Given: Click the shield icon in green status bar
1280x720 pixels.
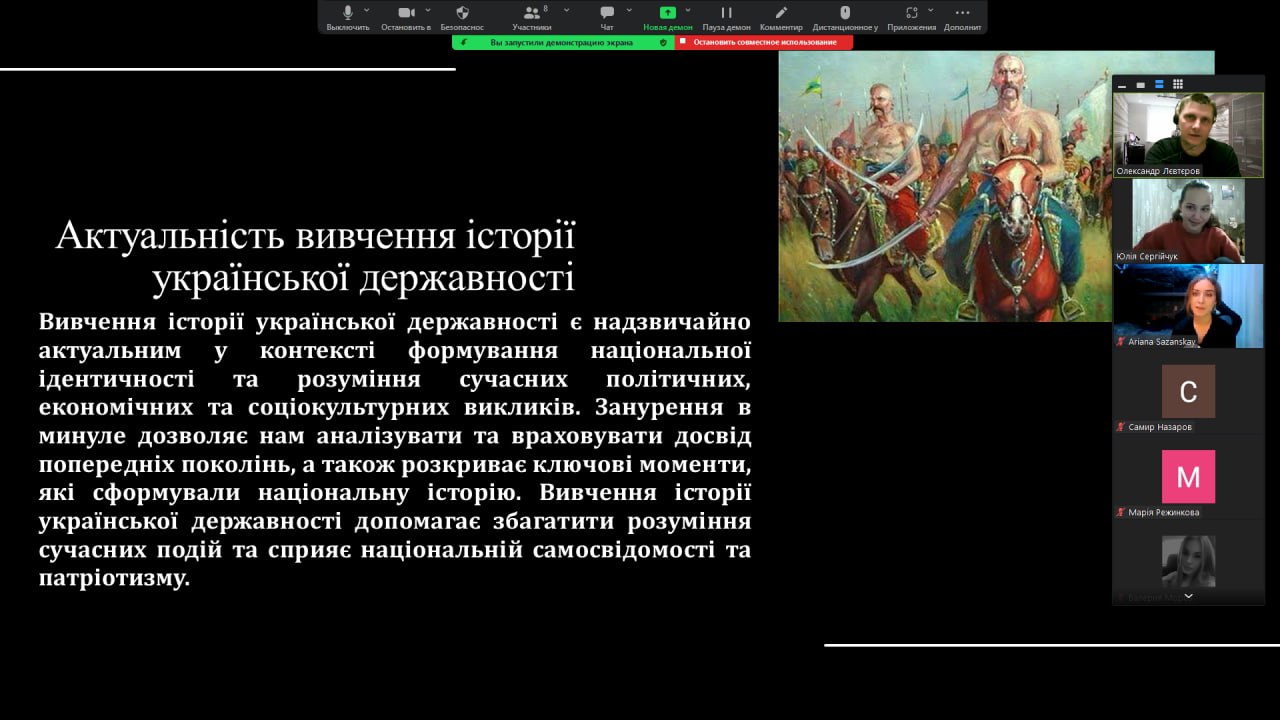Looking at the screenshot, I should tap(663, 43).
